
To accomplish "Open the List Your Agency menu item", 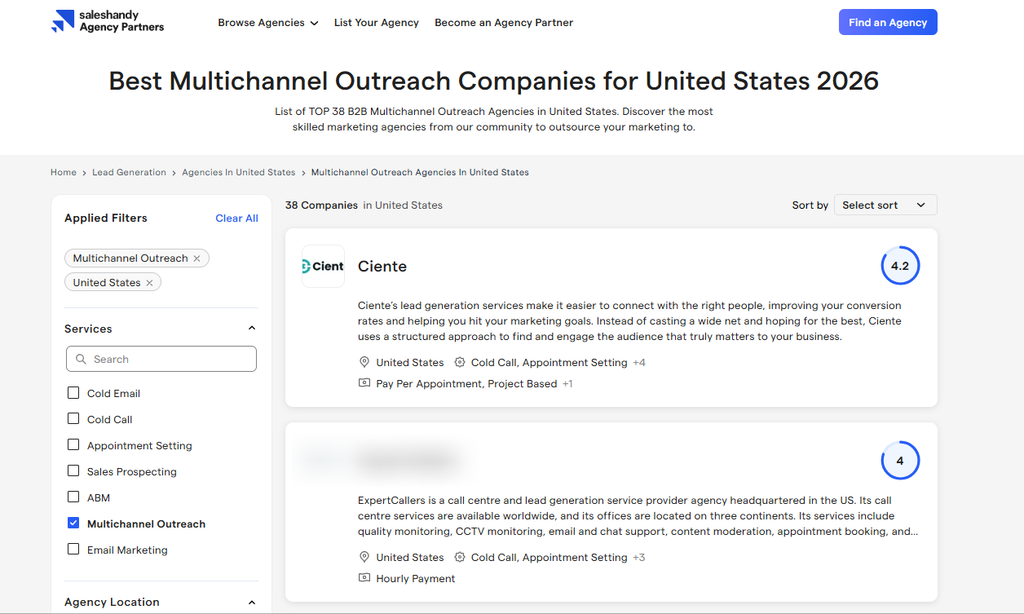I will pyautogui.click(x=376, y=23).
